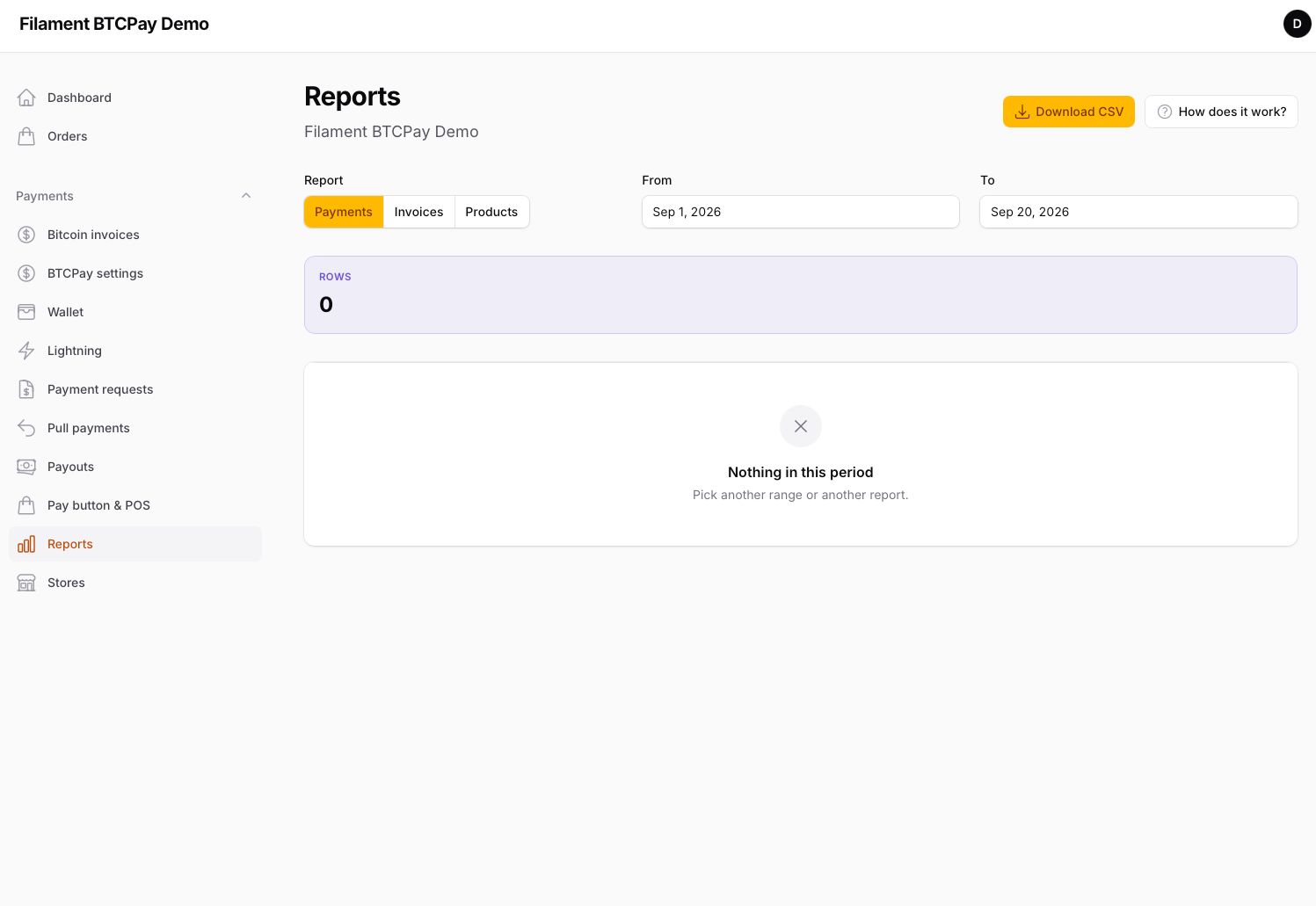
Task: Click the To date field Sep 20, 2026
Action: [1138, 212]
